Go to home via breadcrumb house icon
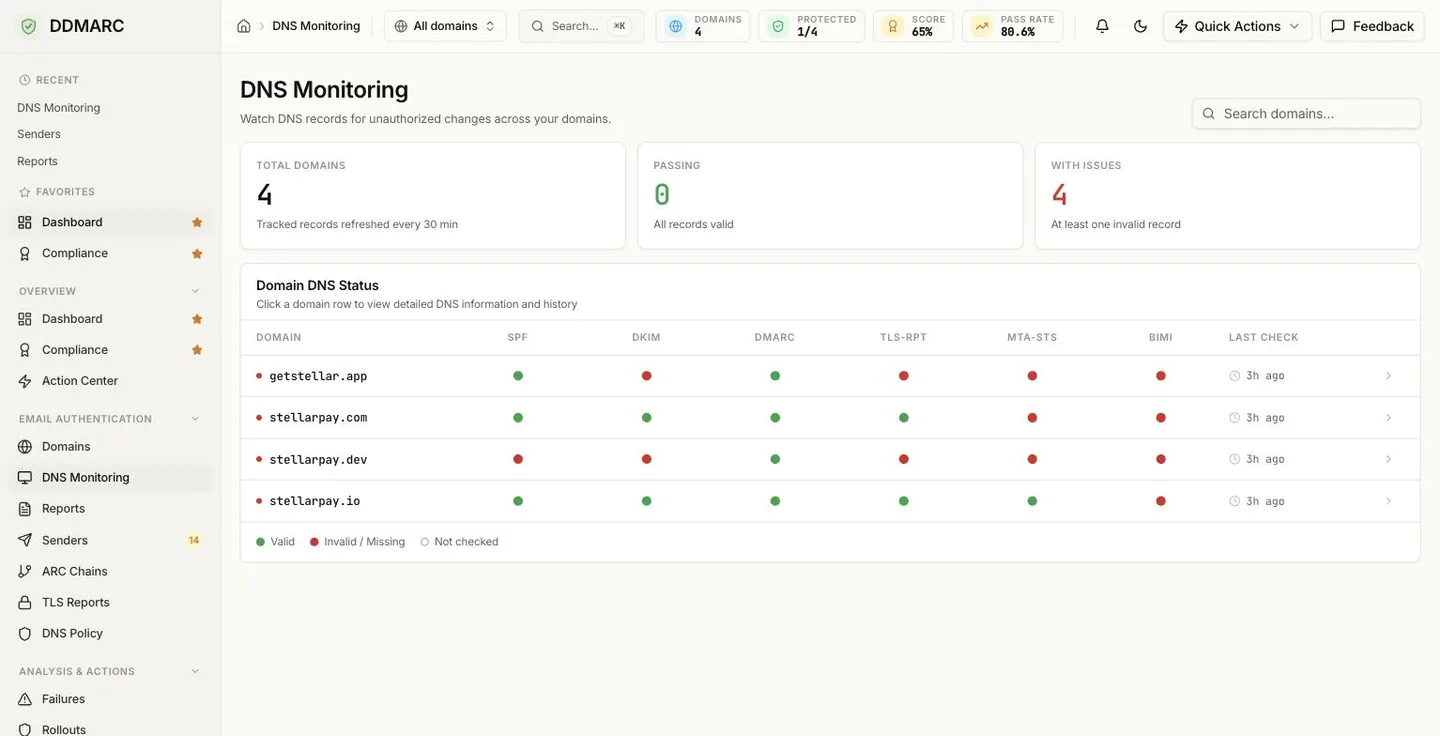Image resolution: width=1440 pixels, height=736 pixels. pyautogui.click(x=244, y=26)
